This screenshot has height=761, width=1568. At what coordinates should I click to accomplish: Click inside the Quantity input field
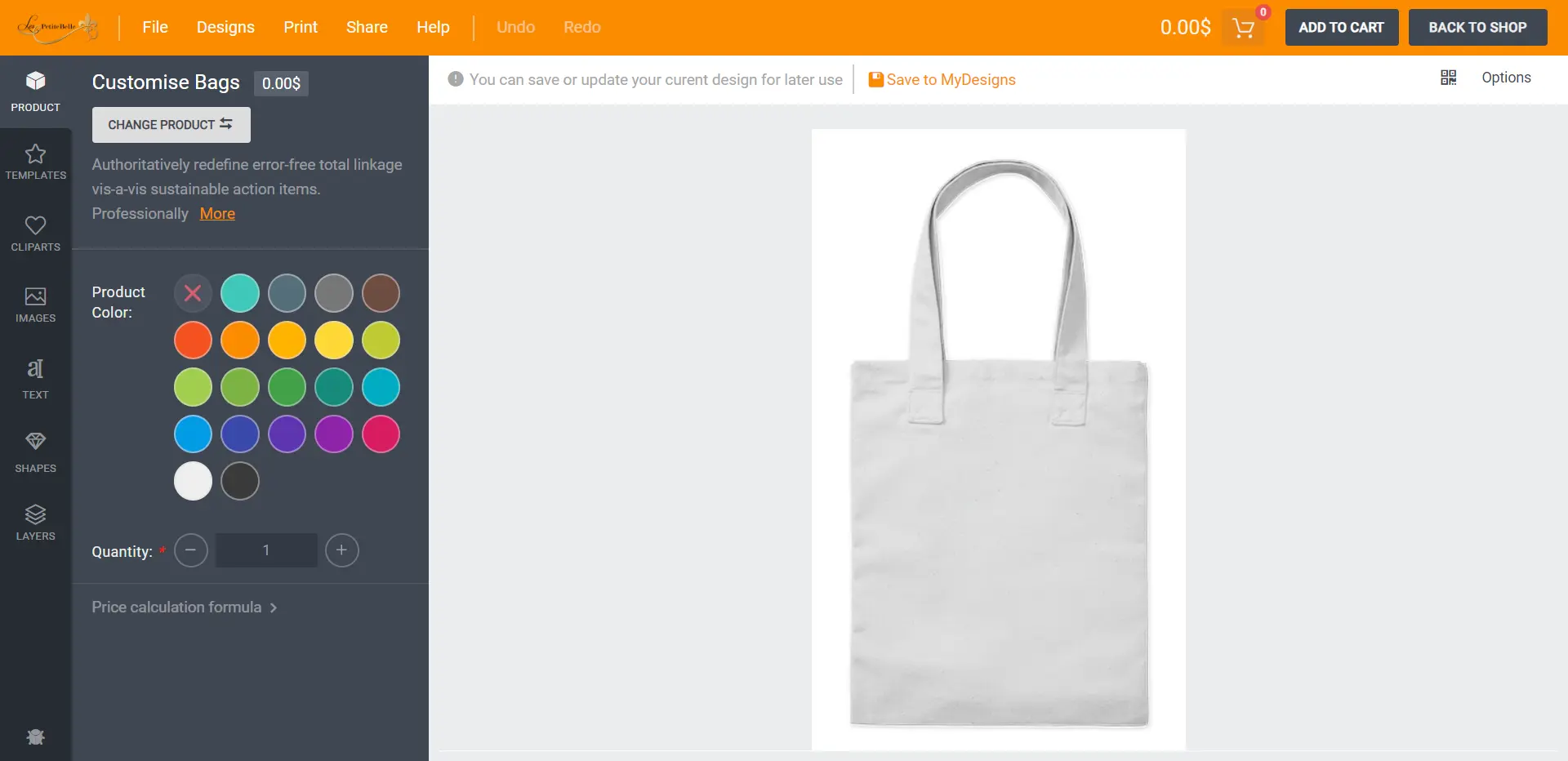[265, 550]
